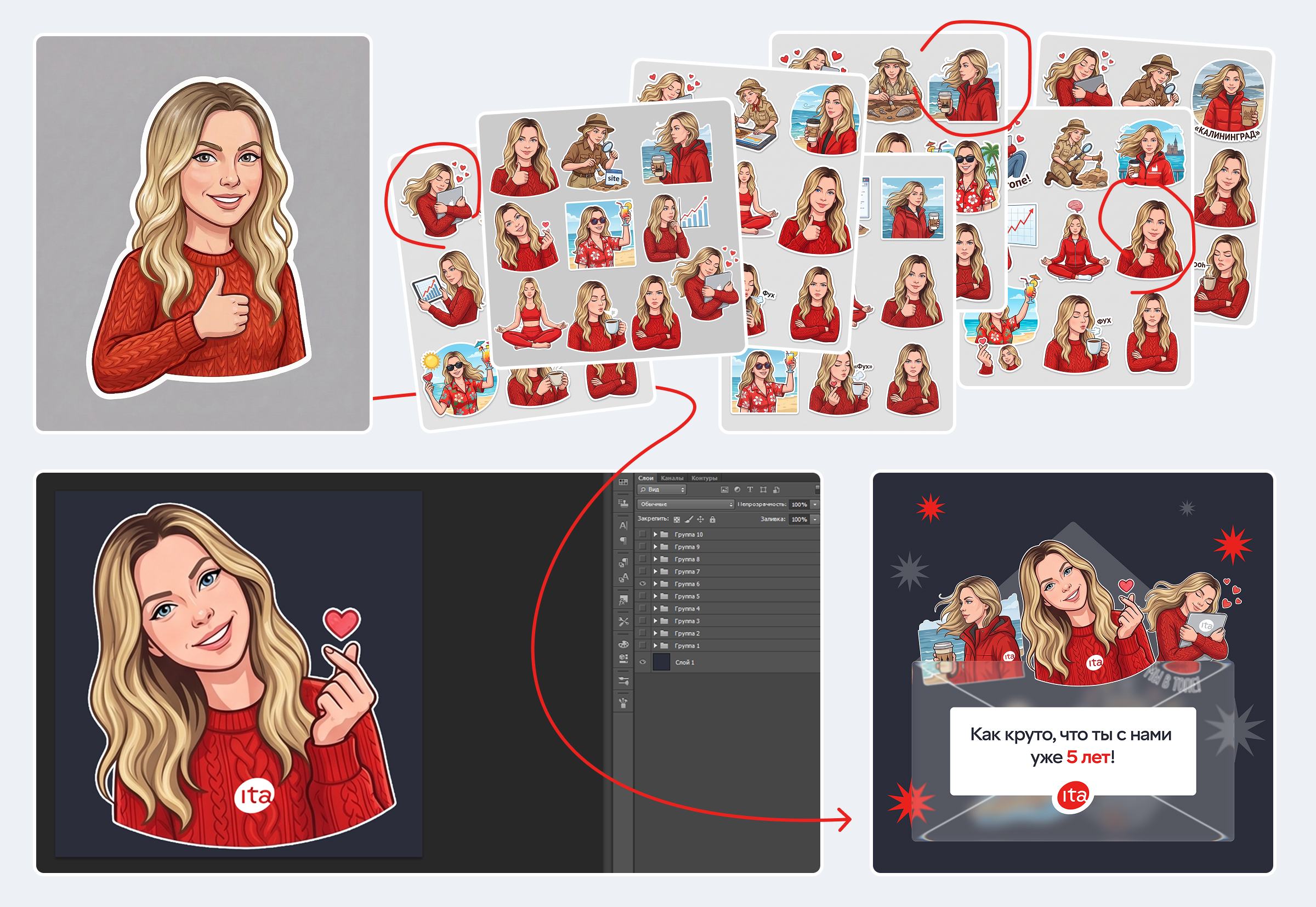
Task: Switch to the Слои tab
Action: point(645,478)
